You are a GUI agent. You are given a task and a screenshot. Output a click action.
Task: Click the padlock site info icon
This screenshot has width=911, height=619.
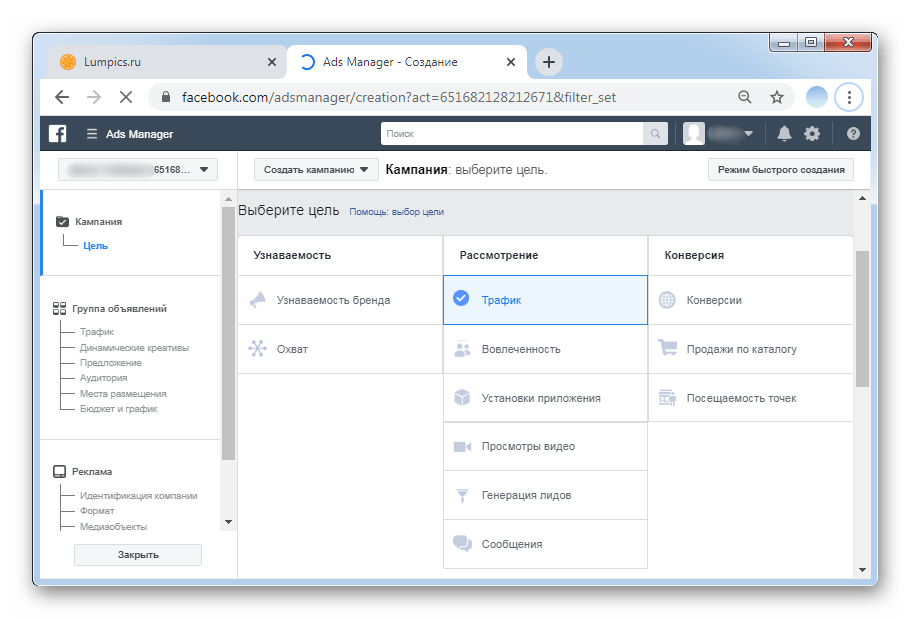166,97
